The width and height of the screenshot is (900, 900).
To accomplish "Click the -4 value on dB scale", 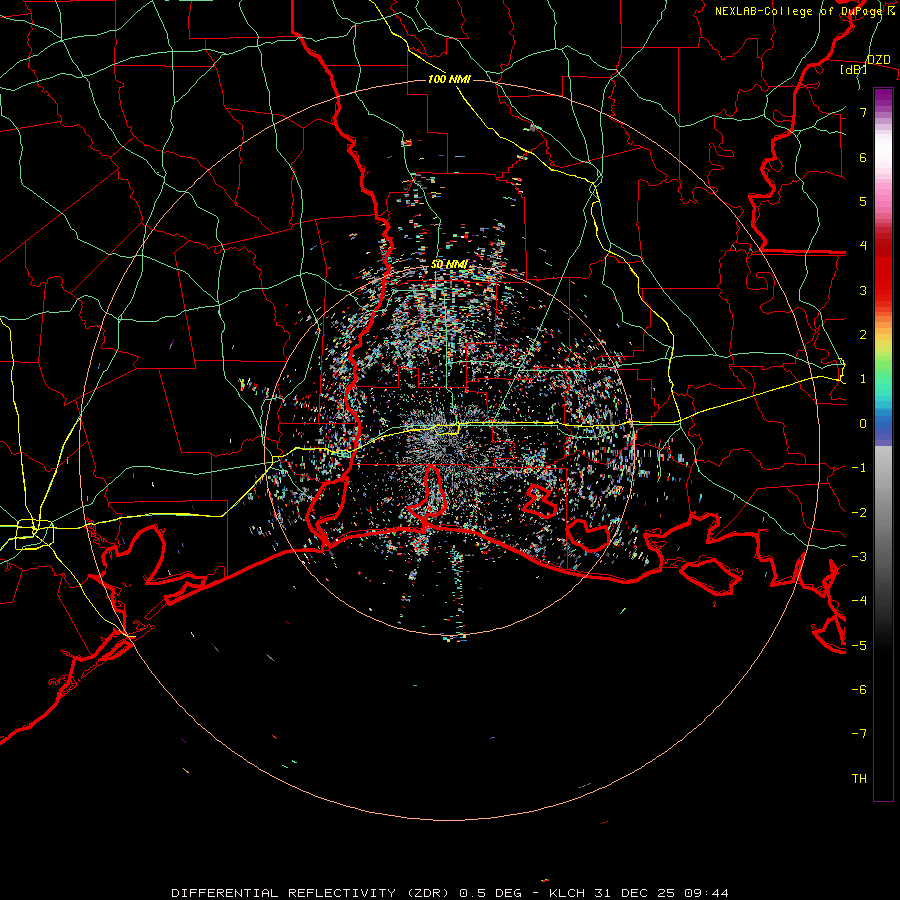I will click(x=859, y=601).
